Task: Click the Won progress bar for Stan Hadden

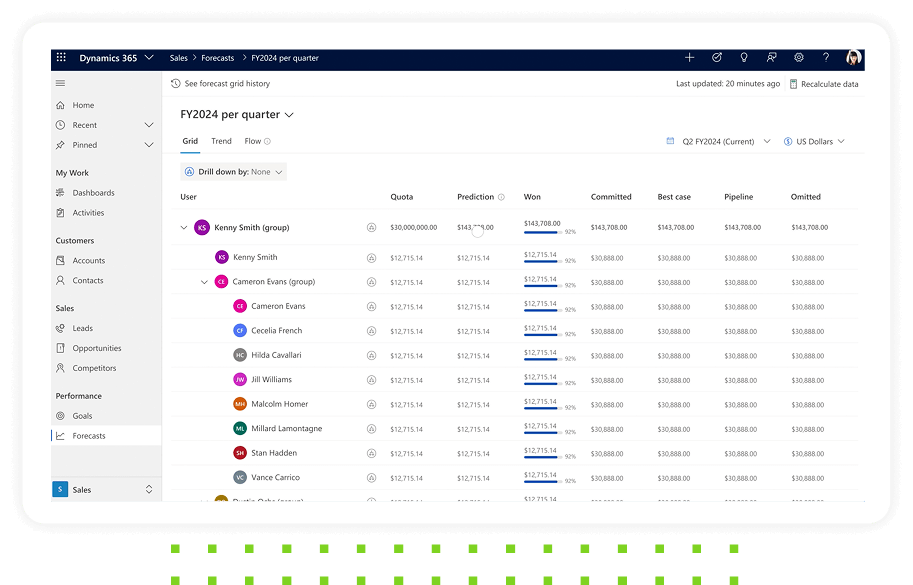Action: (541, 458)
